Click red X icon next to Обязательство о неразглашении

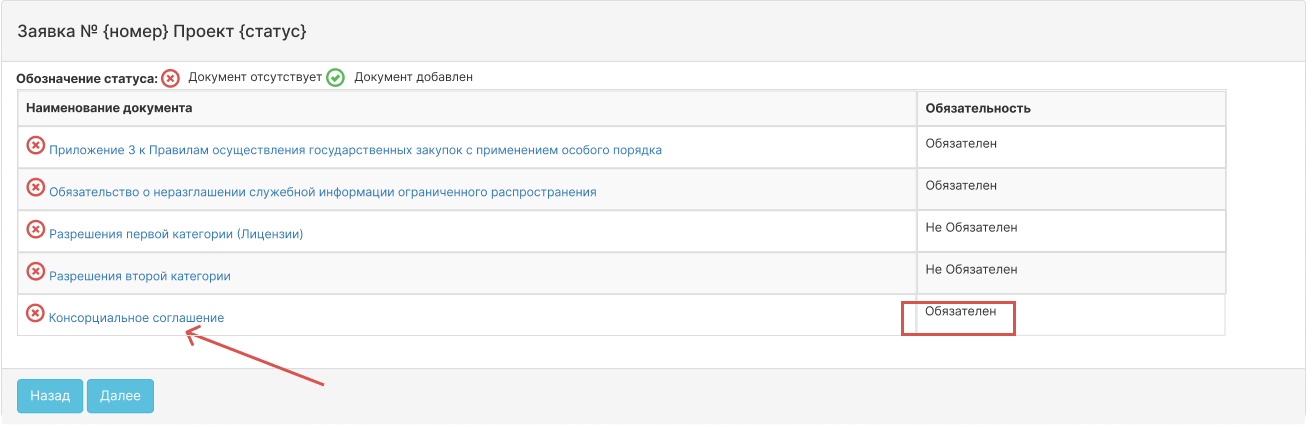(x=35, y=188)
